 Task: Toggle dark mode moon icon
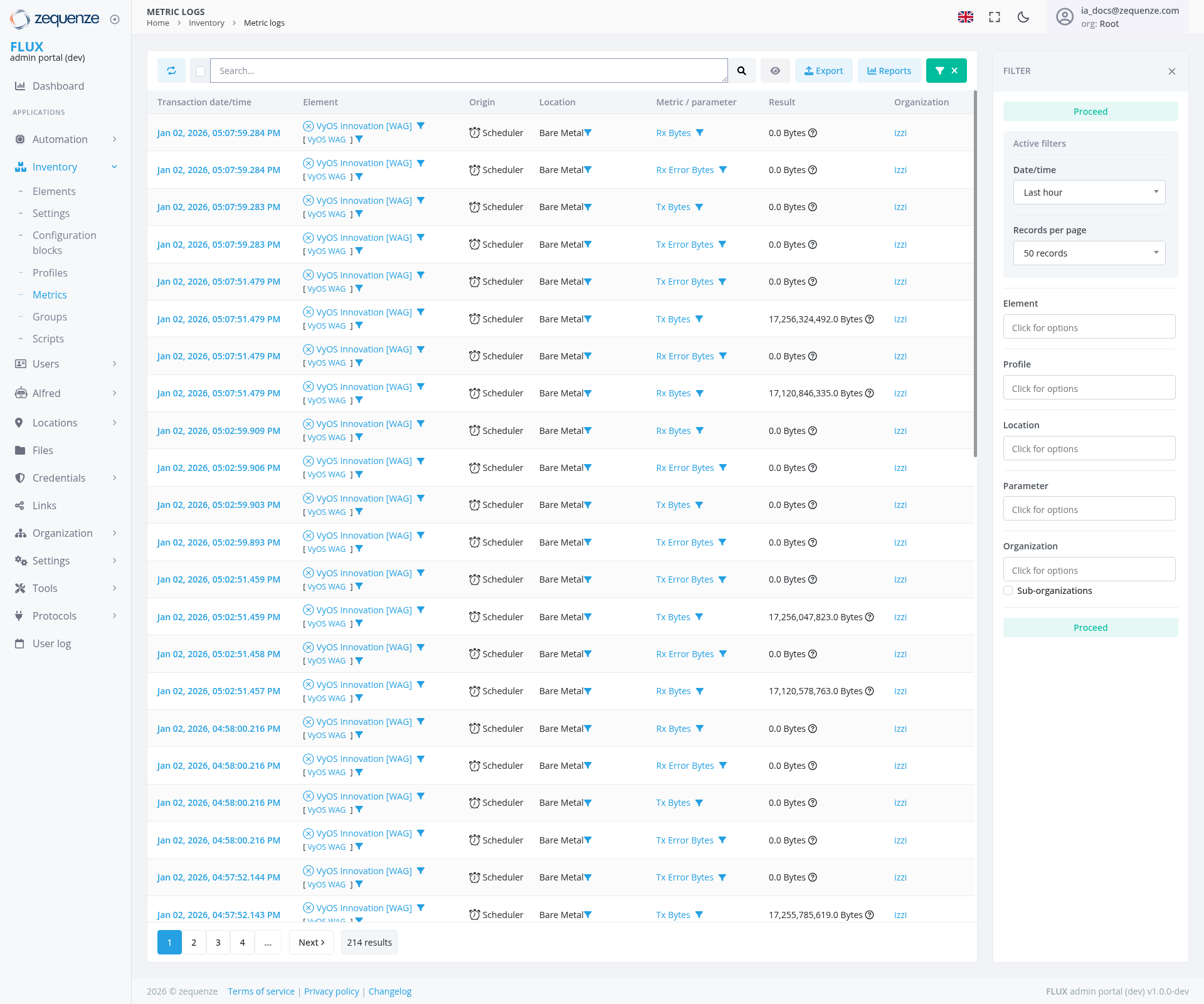coord(1023,17)
